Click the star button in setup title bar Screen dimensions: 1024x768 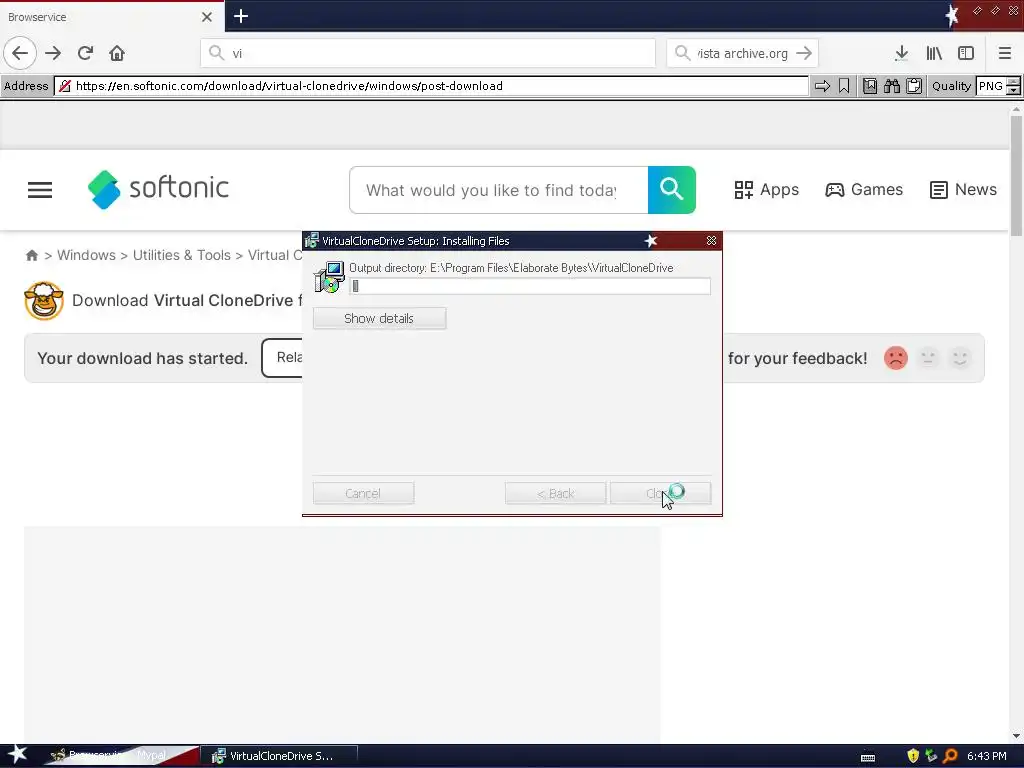tap(650, 241)
